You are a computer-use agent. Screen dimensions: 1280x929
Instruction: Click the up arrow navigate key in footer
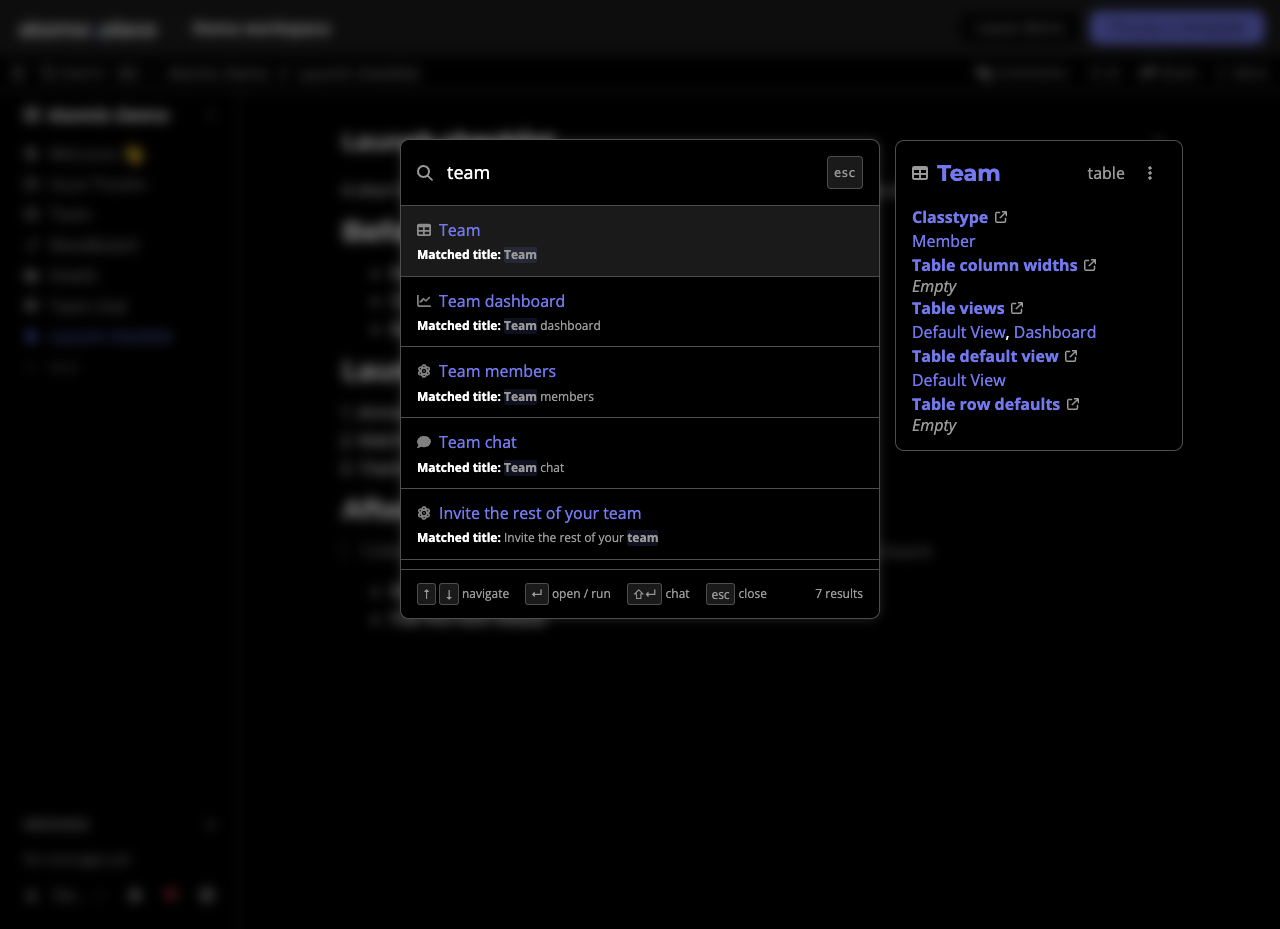[x=427, y=594]
